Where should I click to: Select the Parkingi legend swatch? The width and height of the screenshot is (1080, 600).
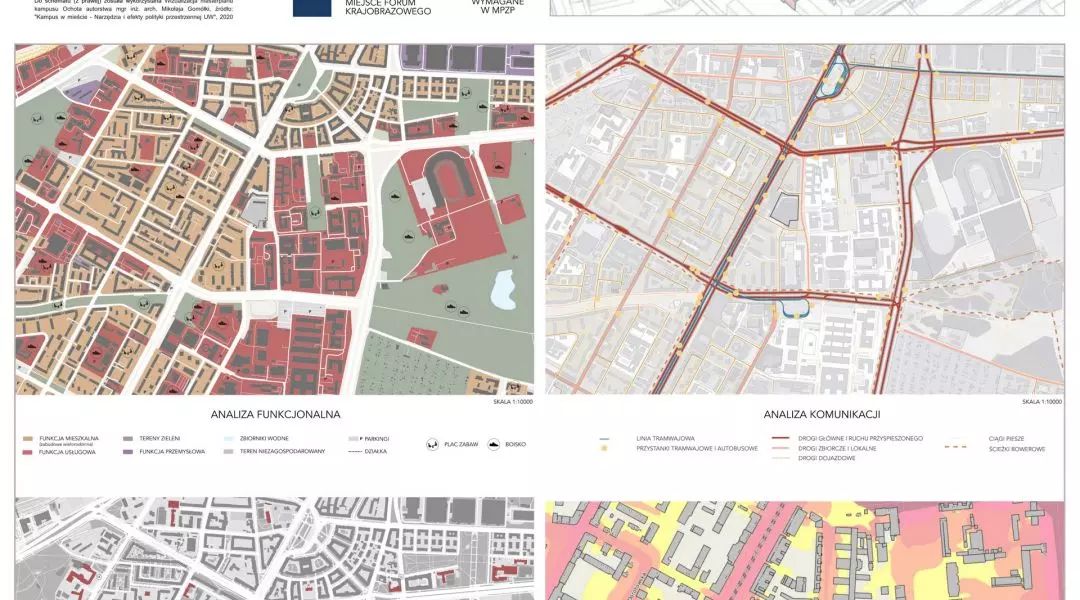pos(353,439)
